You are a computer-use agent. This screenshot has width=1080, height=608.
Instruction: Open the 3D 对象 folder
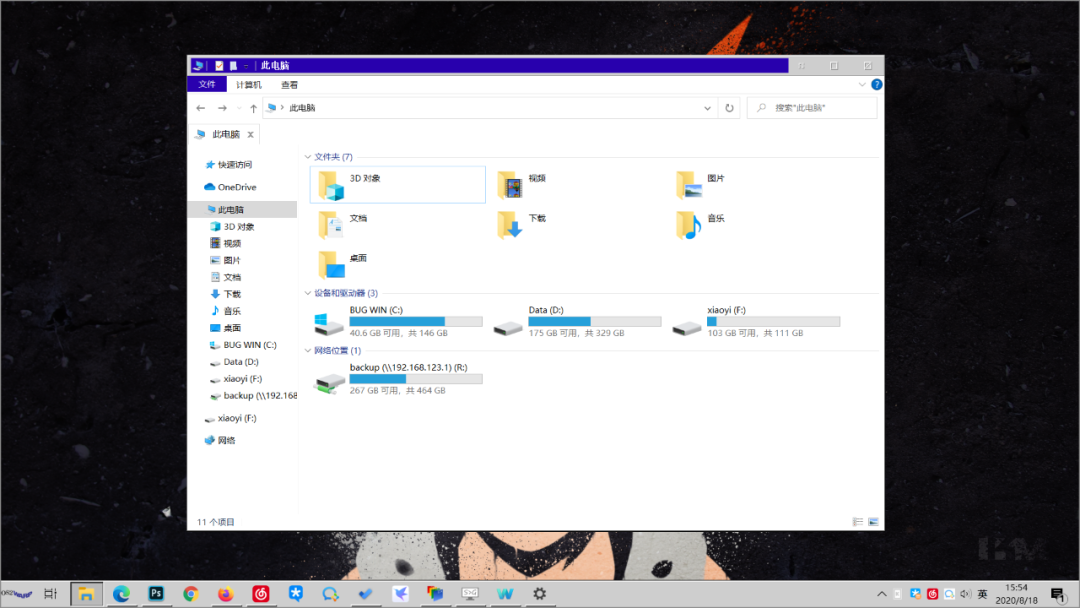[x=360, y=184]
